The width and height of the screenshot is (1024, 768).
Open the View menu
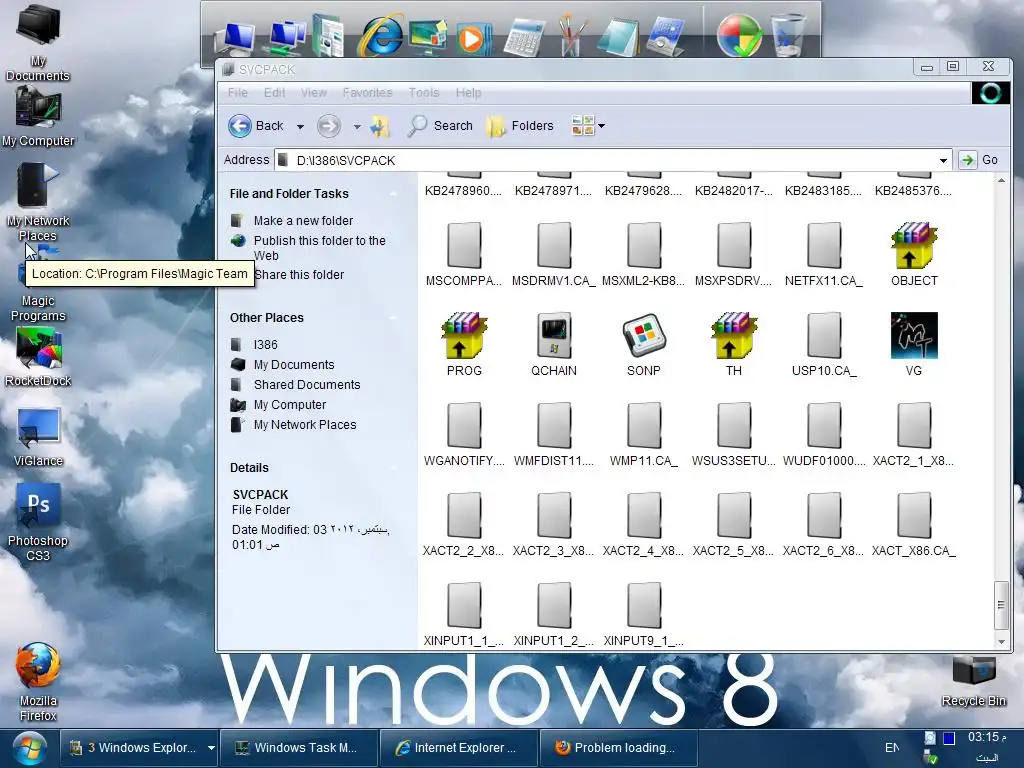[x=313, y=93]
